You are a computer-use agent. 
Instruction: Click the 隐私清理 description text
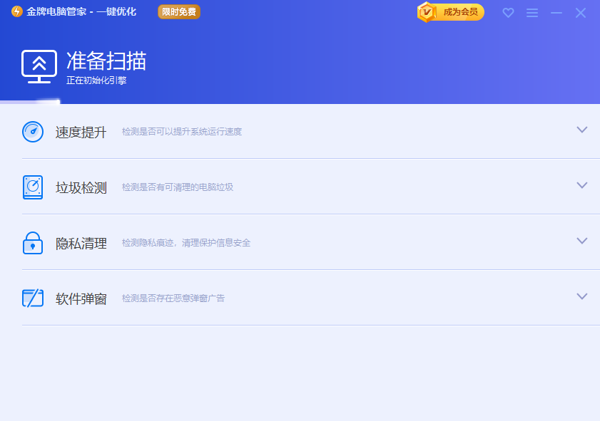pyautogui.click(x=185, y=243)
